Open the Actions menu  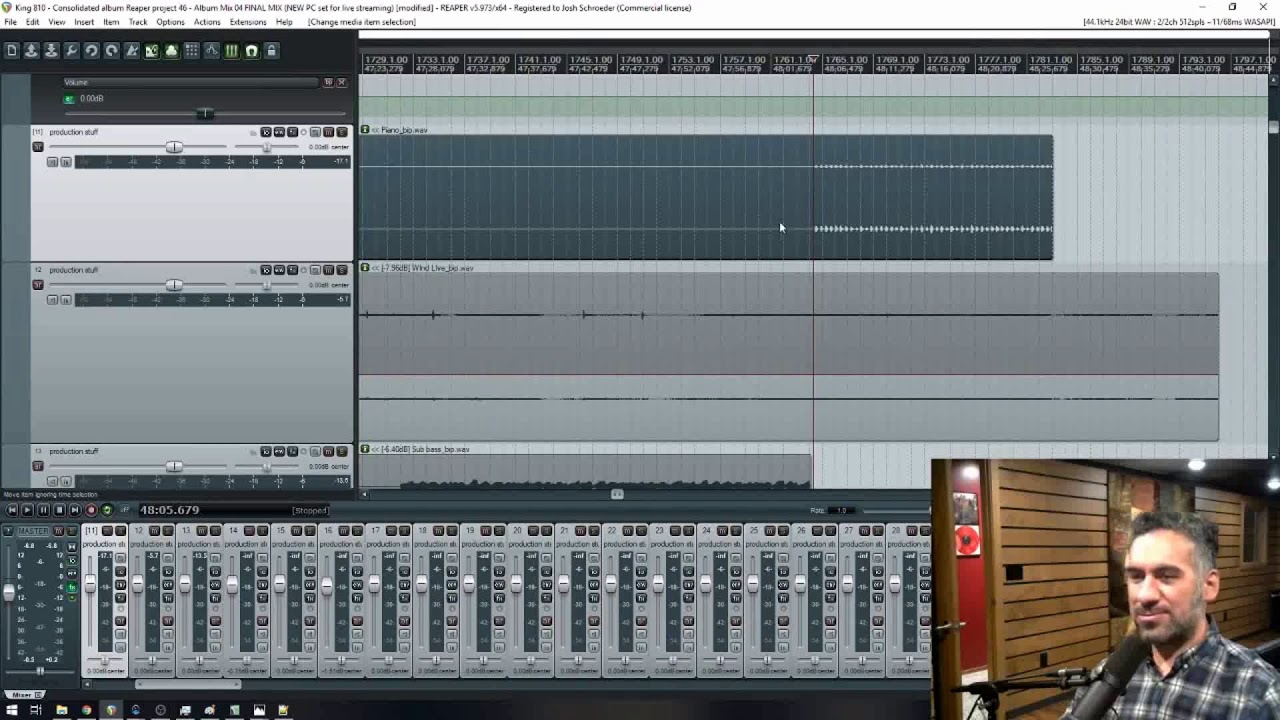tap(207, 22)
